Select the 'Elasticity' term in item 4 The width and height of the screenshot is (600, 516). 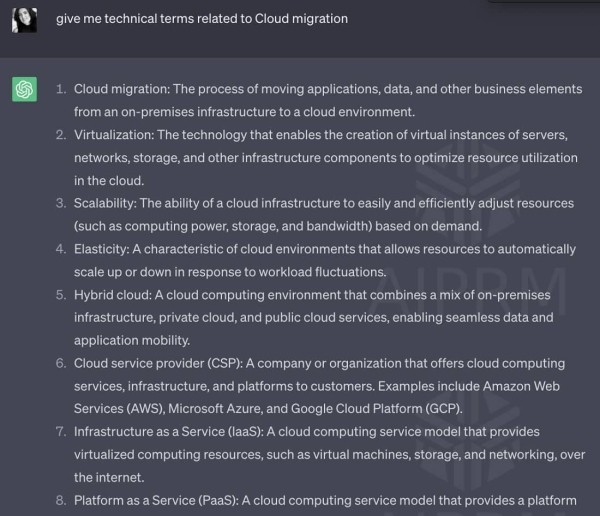pyautogui.click(x=104, y=249)
